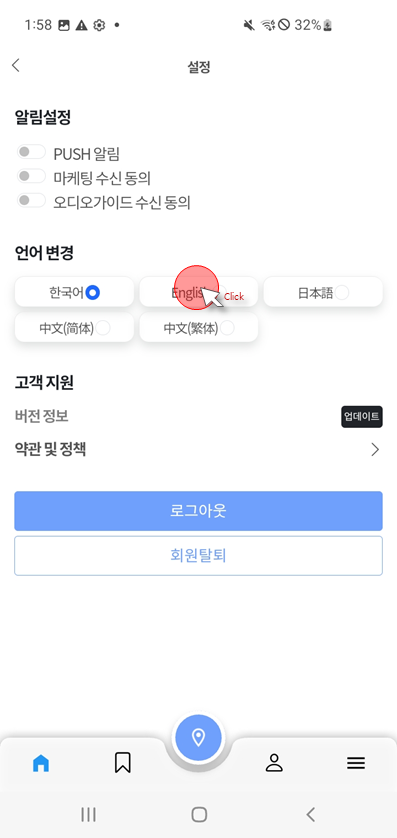
Task: Select 日本語 language option
Action: click(323, 292)
